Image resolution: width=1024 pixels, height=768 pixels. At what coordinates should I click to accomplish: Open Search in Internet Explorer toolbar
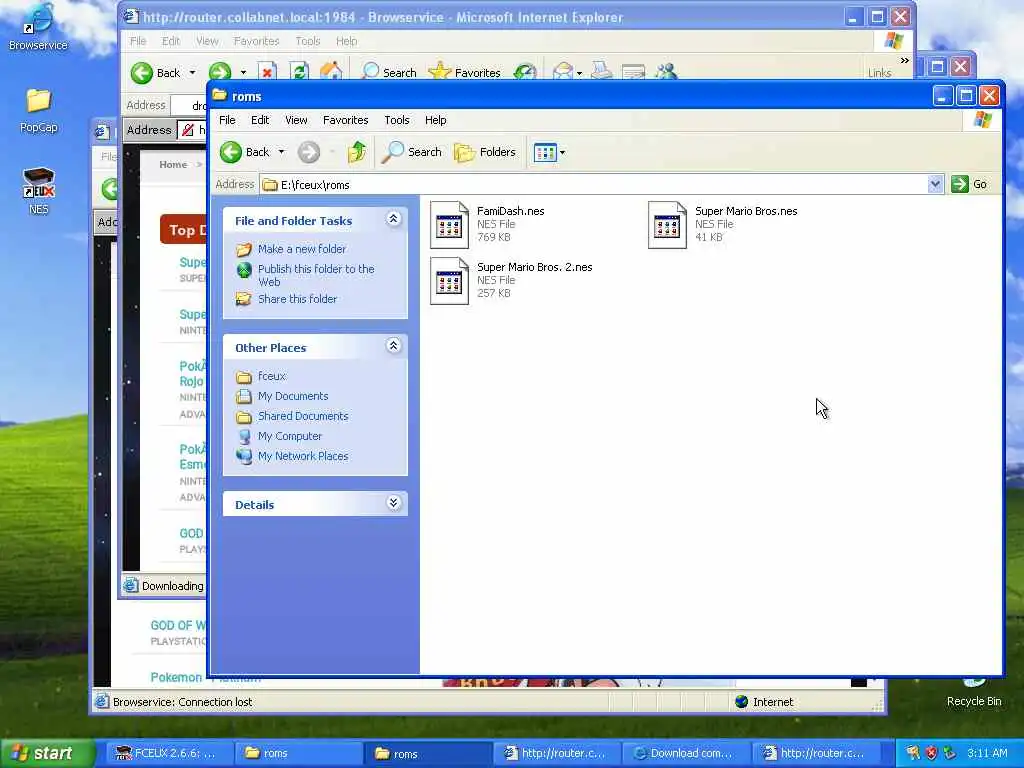coord(389,72)
